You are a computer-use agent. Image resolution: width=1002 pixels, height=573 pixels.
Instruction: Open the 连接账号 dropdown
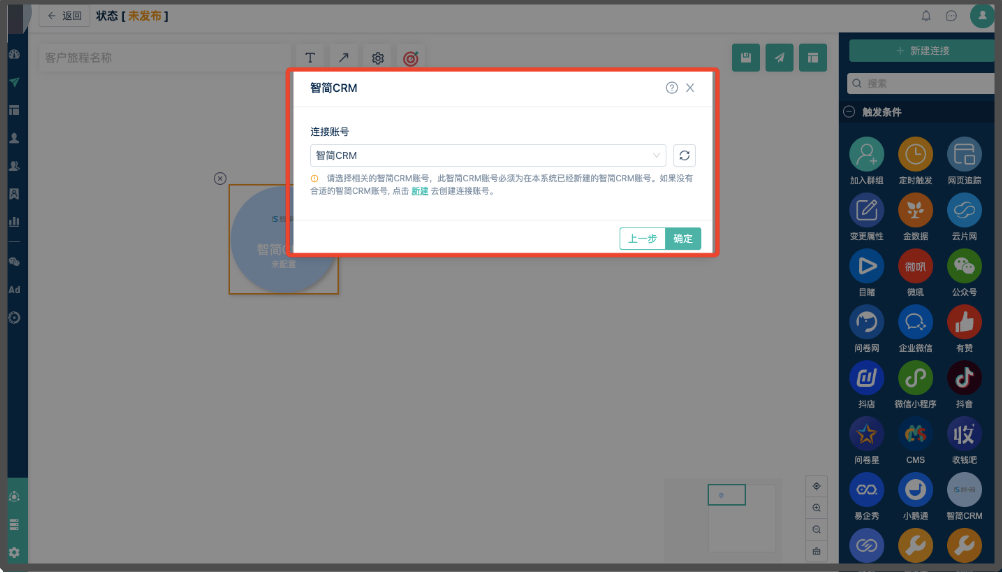click(x=488, y=155)
